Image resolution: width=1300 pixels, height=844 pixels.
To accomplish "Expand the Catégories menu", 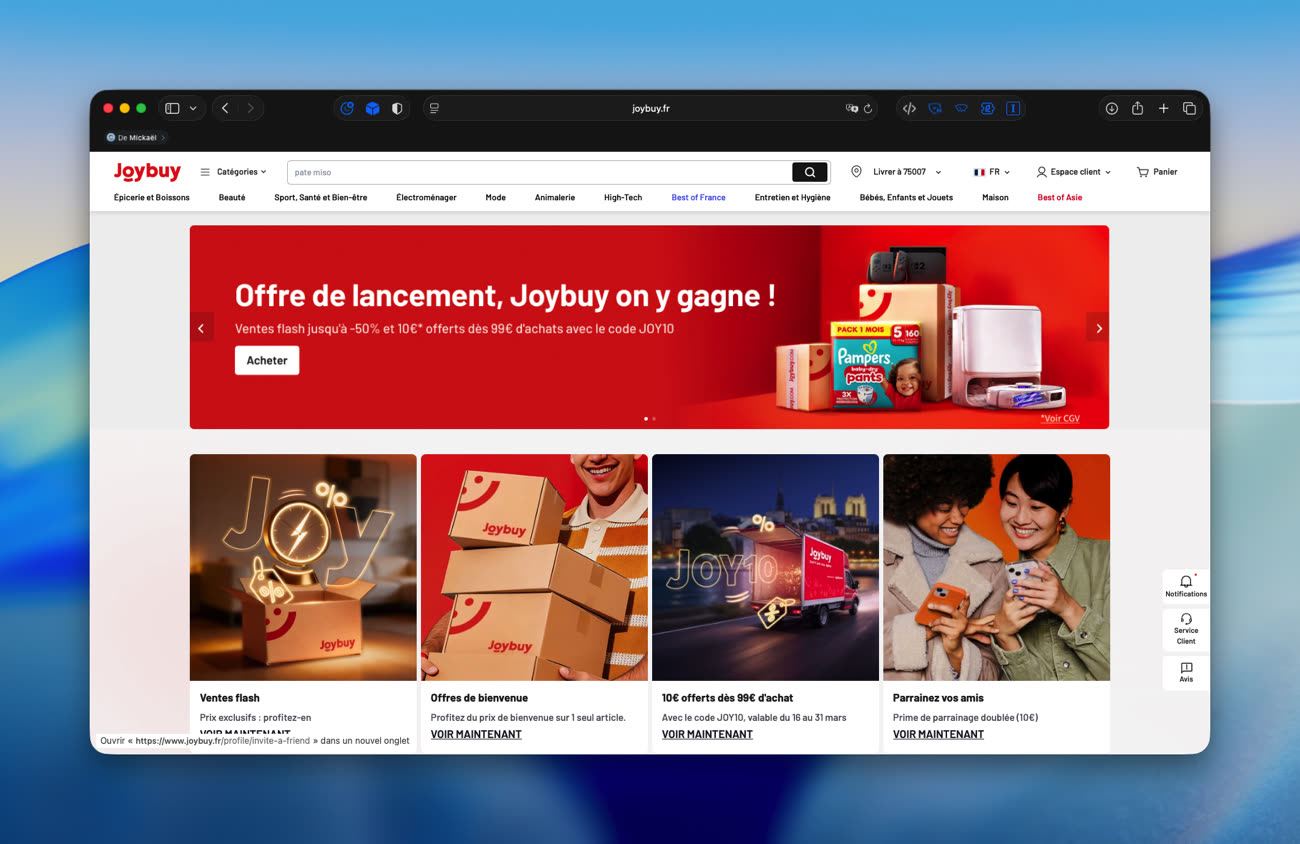I will click(x=233, y=172).
